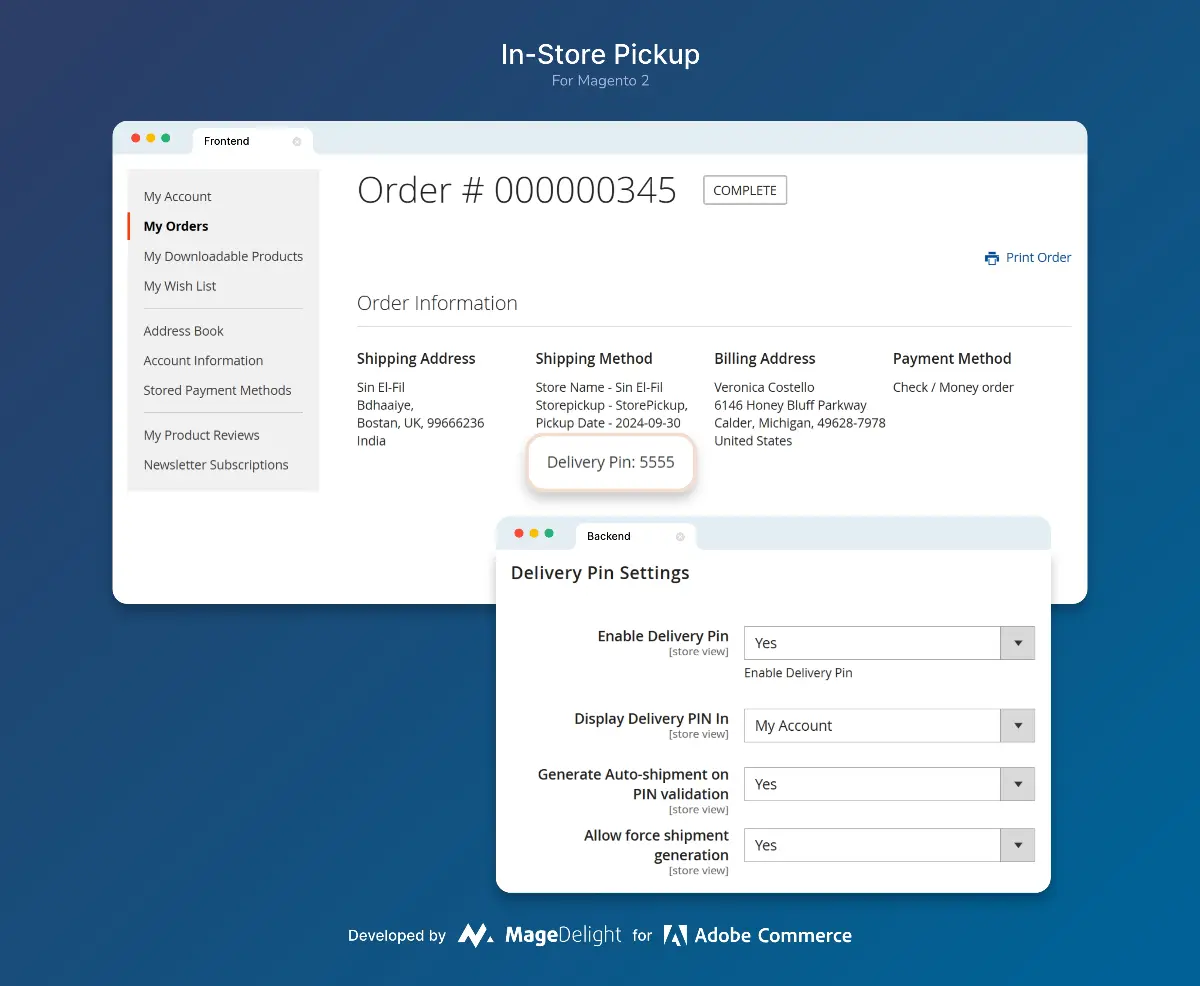Open Display Delivery PIN In dropdown arrow

[1018, 726]
